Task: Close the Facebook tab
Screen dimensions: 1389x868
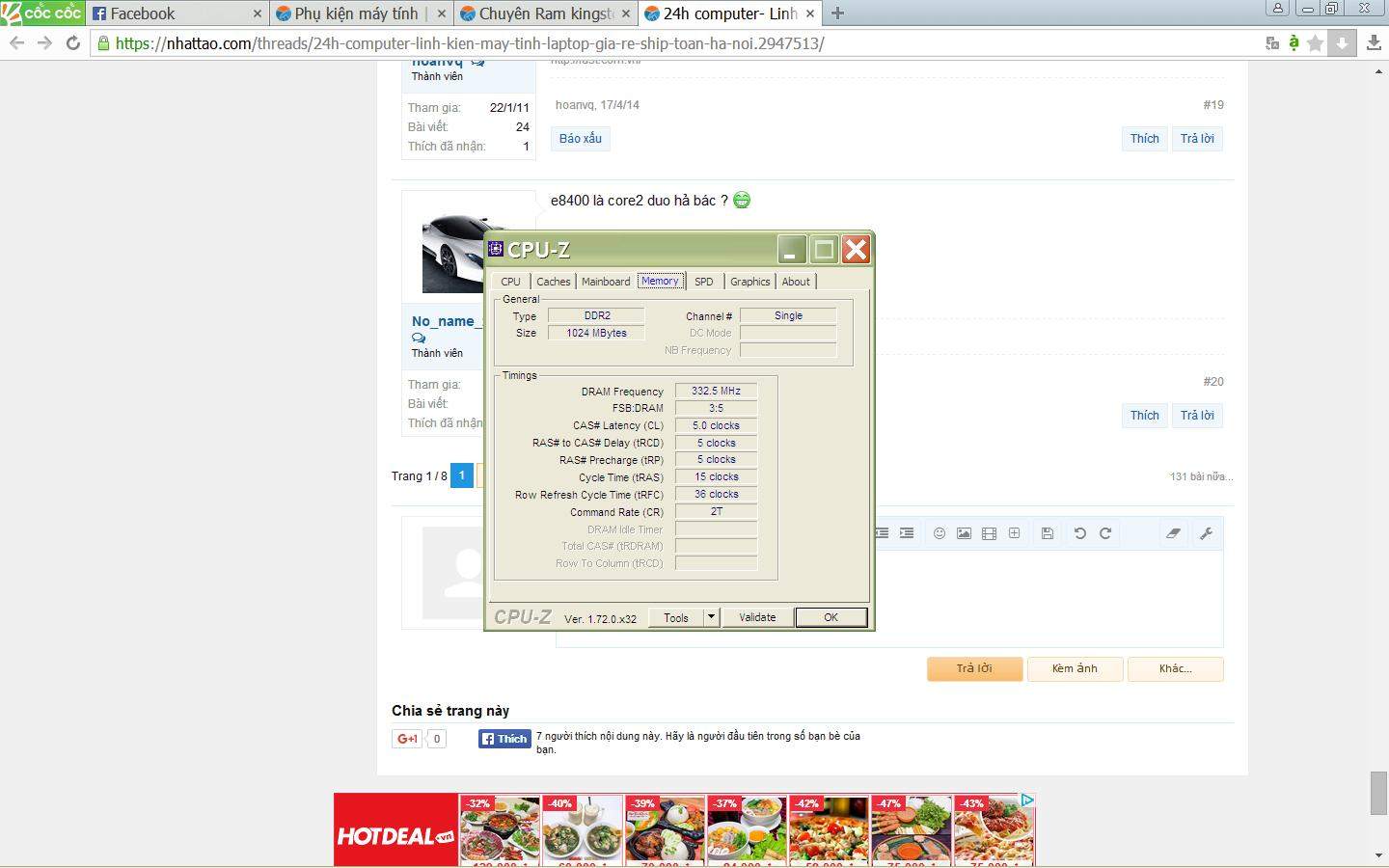Action: [x=257, y=14]
